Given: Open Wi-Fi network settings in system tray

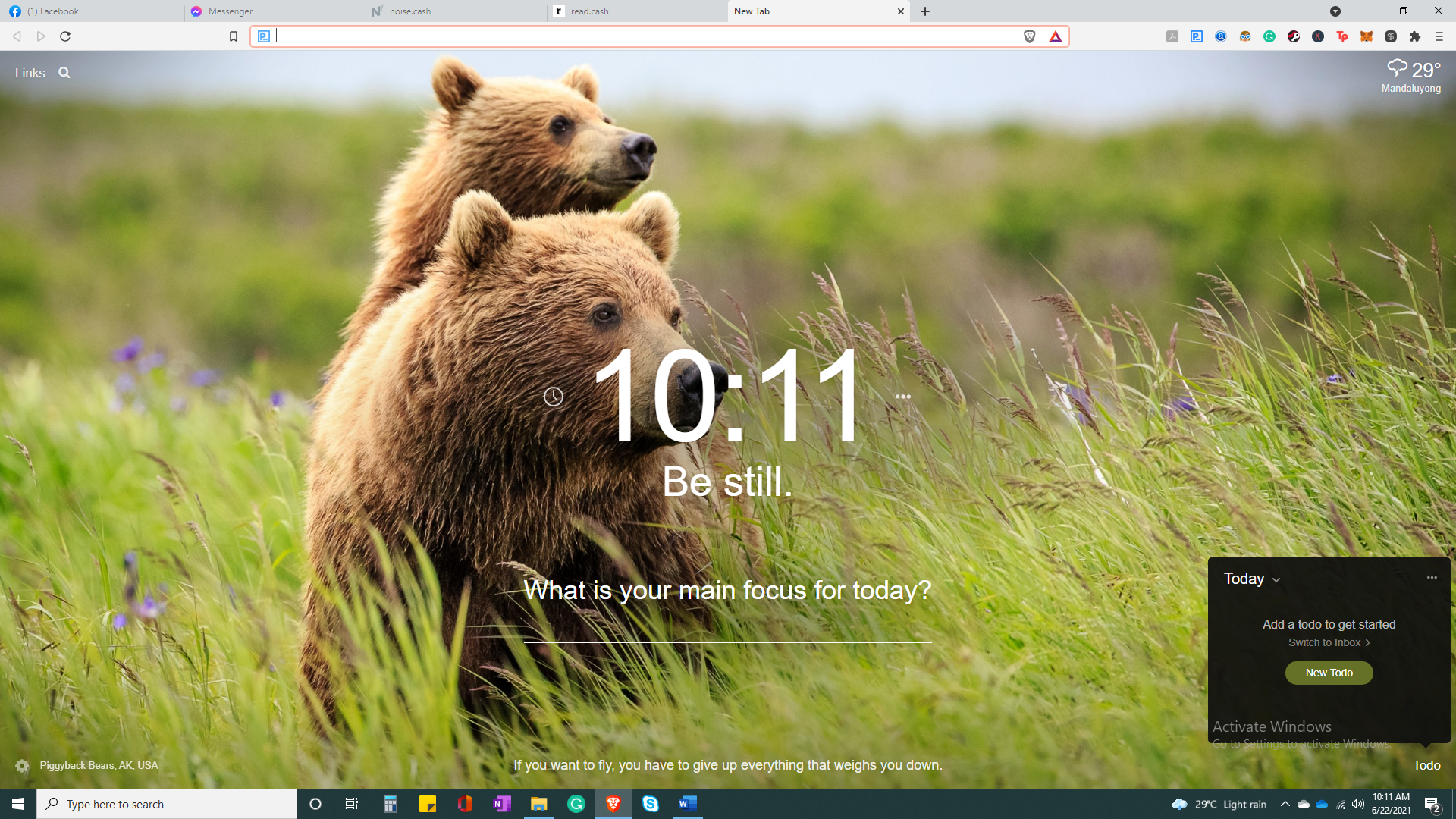Looking at the screenshot, I should tap(1341, 804).
